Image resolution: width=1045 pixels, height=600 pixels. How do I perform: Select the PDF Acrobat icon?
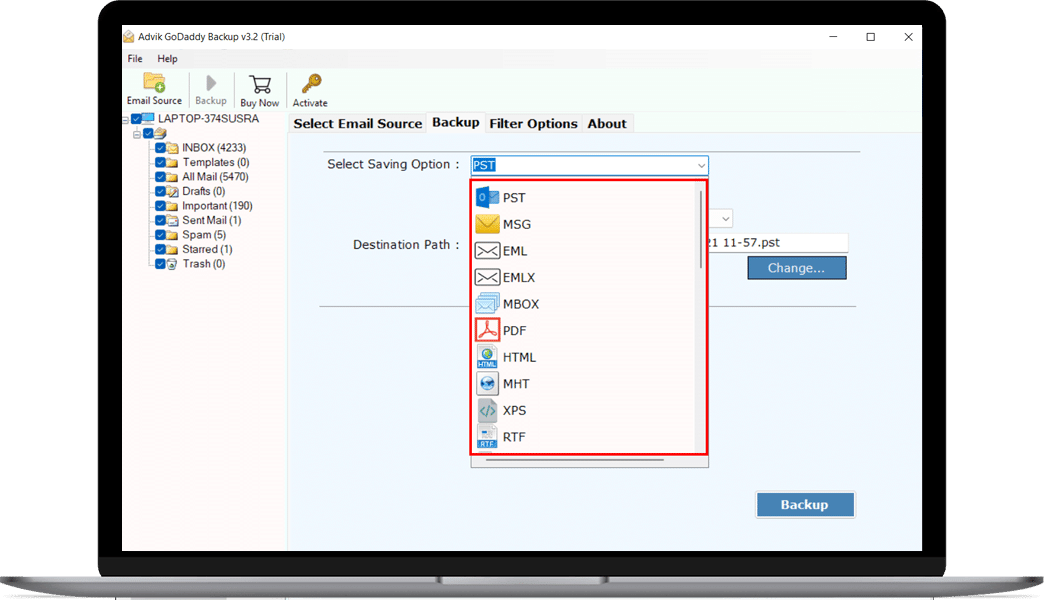coord(487,330)
